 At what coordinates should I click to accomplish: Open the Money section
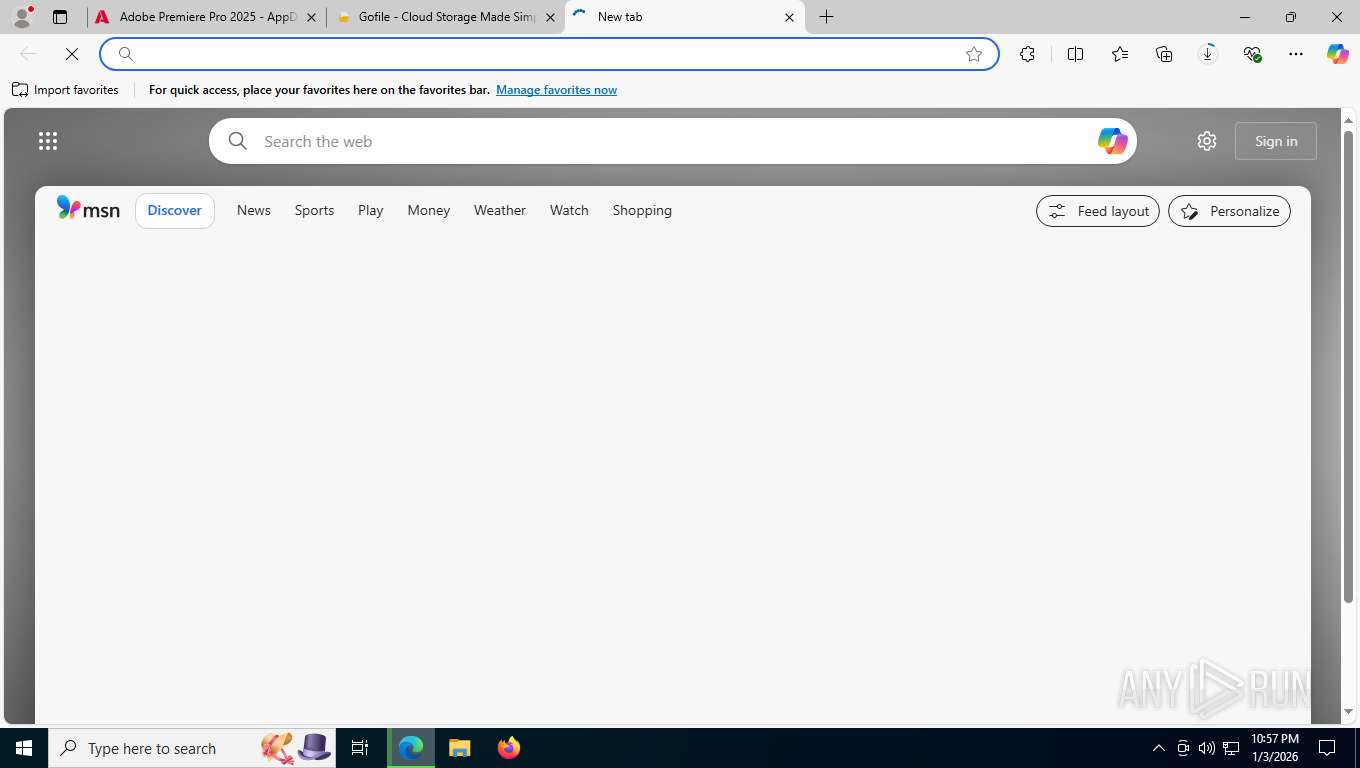428,210
